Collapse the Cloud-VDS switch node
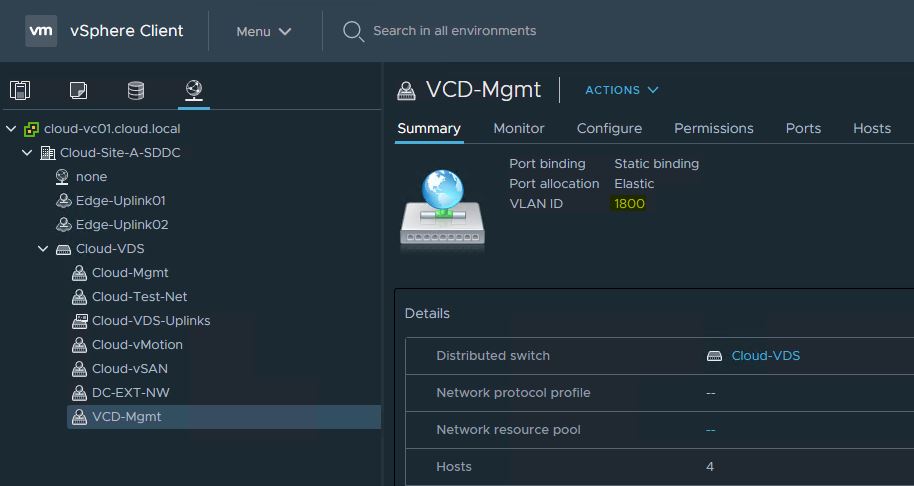 43,249
